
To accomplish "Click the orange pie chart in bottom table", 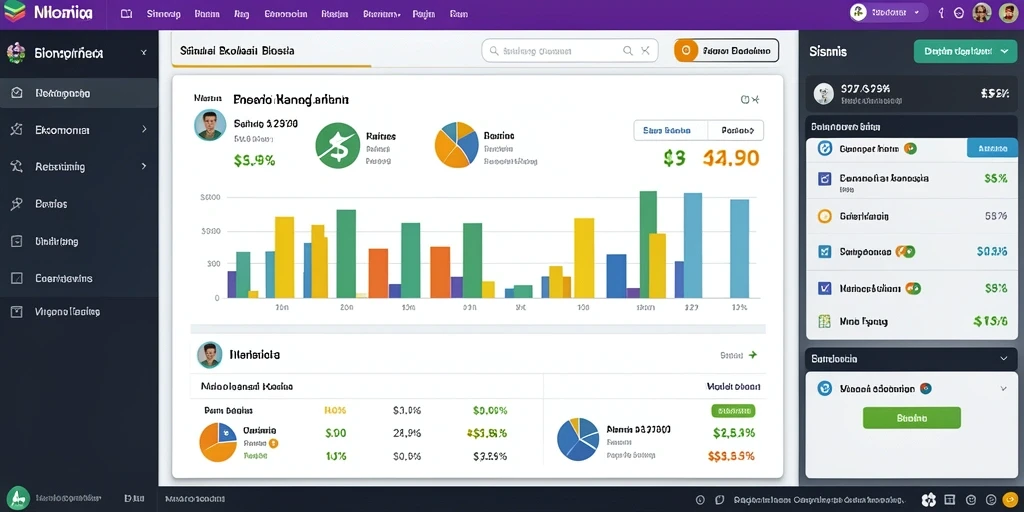I will [x=217, y=442].
